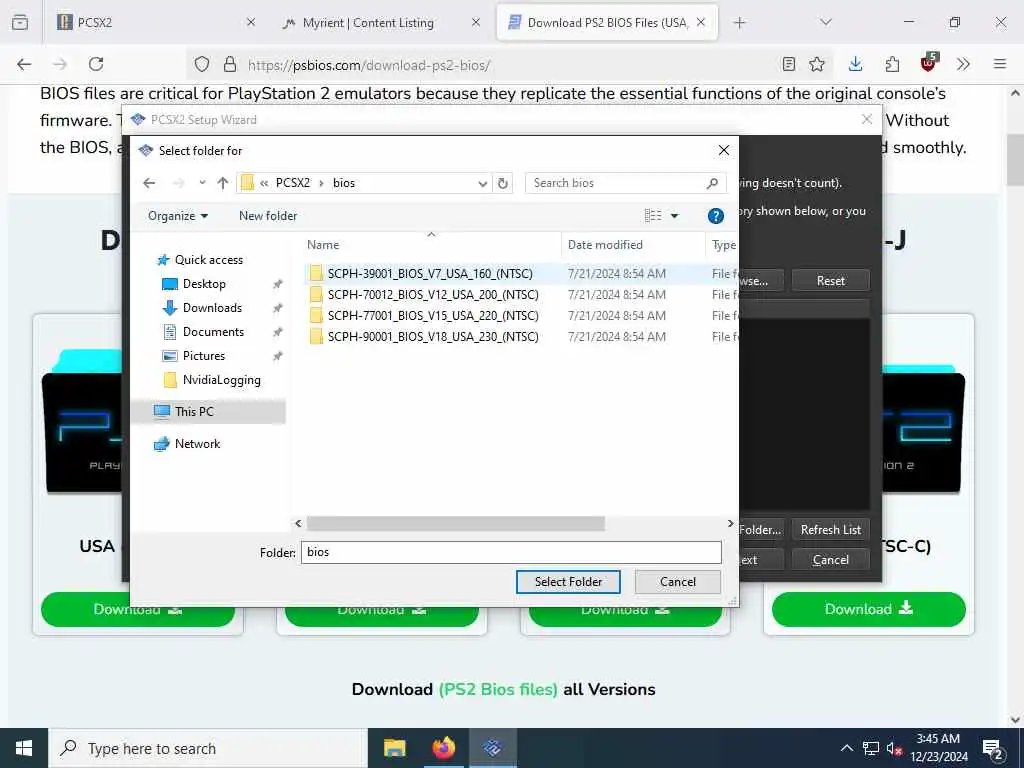Click Reset in PCSX2 Setup Wizard

[831, 281]
